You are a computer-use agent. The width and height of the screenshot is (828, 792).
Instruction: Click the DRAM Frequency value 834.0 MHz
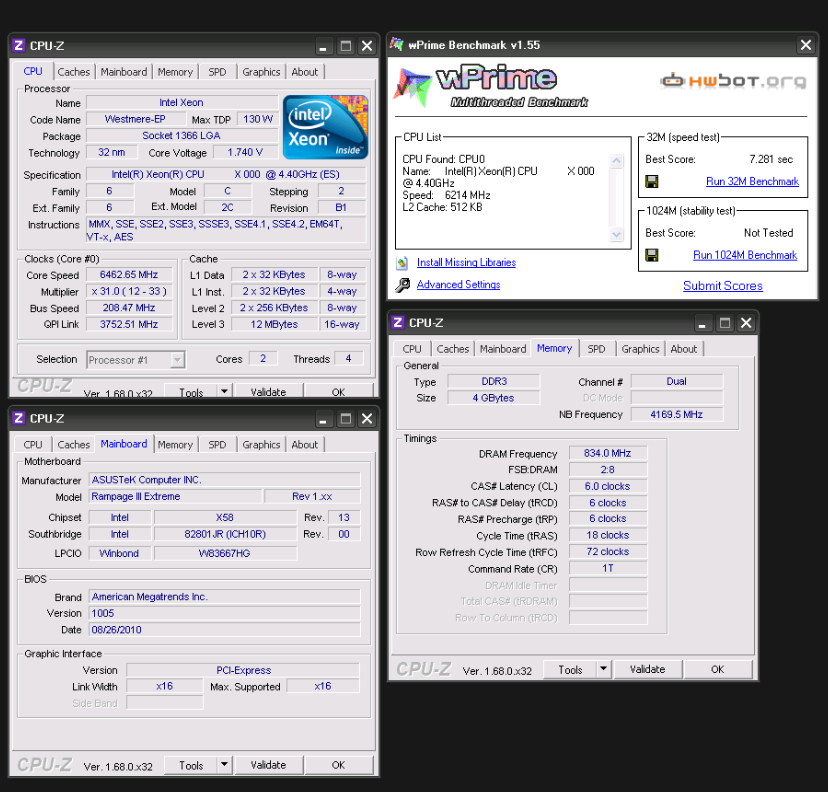[608, 453]
